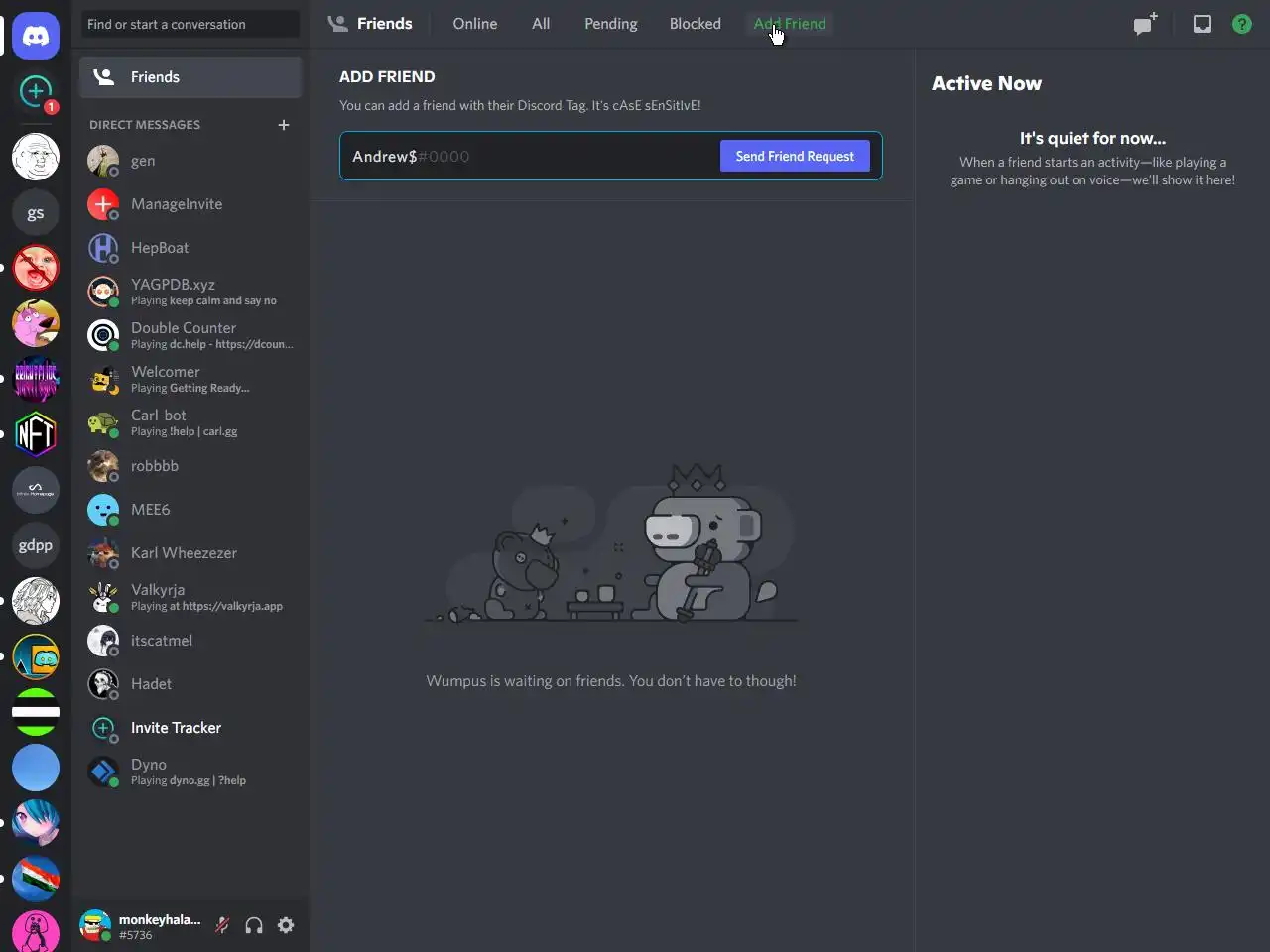
Task: Open the Invite Tracker server icon with notification badge
Action: coord(36,93)
